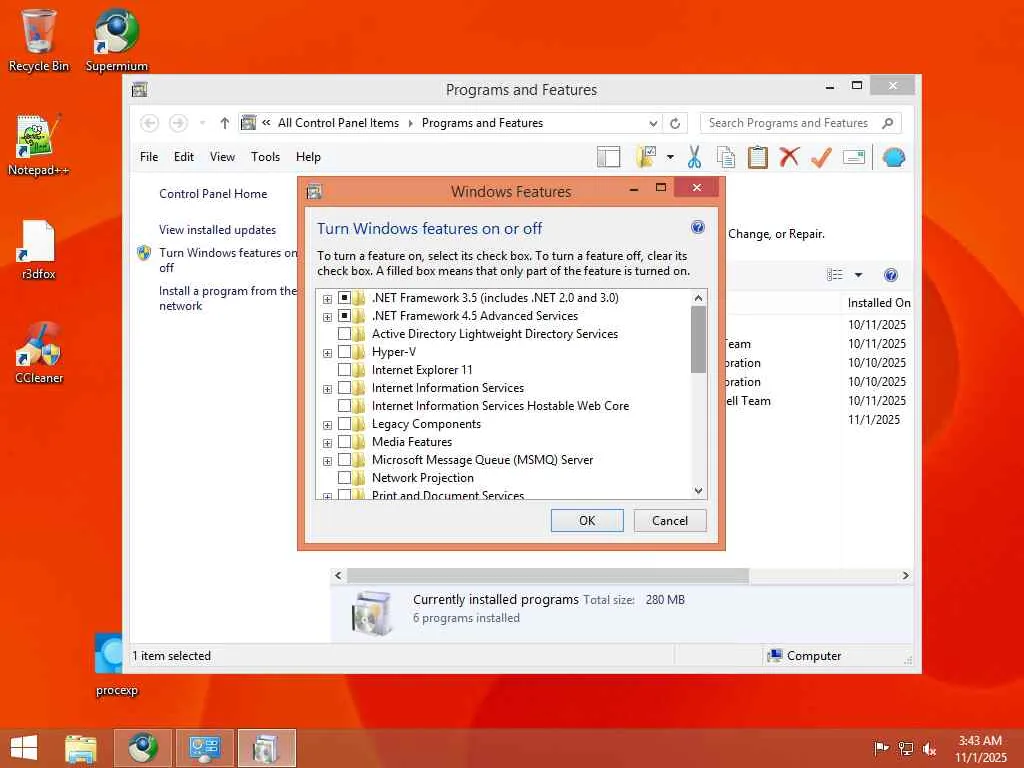Open the View installed updates link
Screen dimensions: 1024x768
tap(217, 230)
